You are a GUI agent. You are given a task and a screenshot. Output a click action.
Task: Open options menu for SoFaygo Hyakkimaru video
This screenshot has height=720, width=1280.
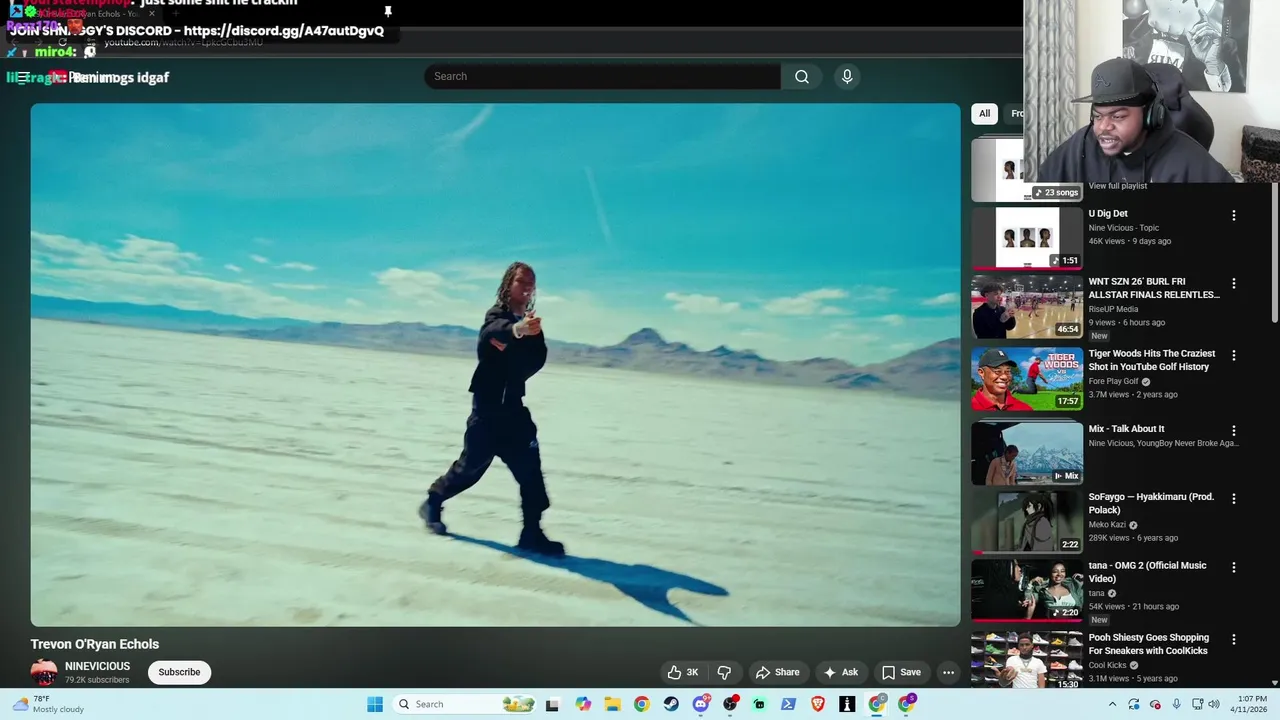point(1233,498)
